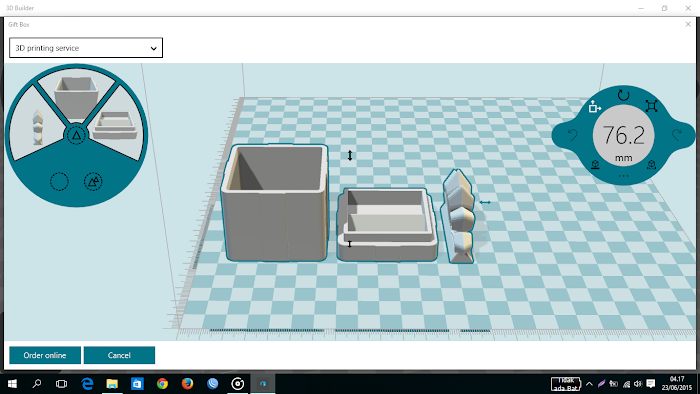The image size is (700, 394).
Task: Launch Firefox from taskbar
Action: pyautogui.click(x=188, y=383)
